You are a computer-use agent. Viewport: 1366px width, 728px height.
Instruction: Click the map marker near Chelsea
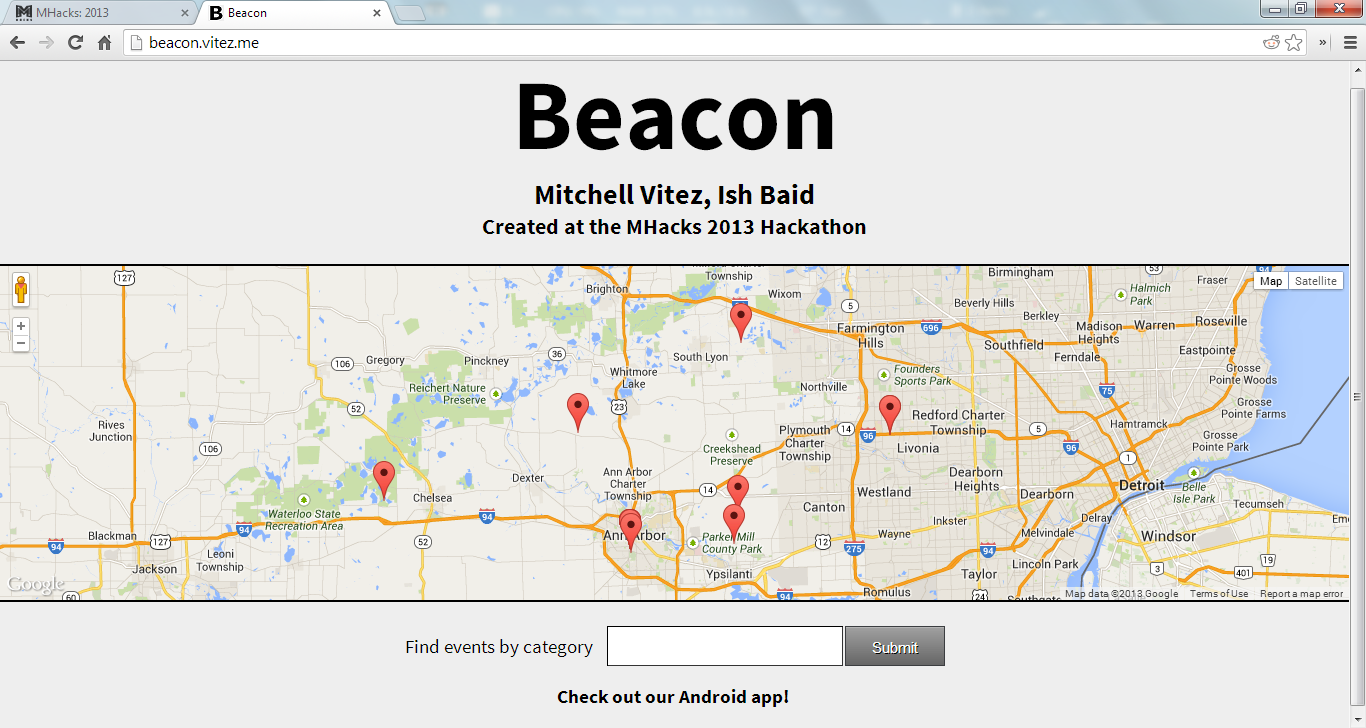(x=384, y=480)
